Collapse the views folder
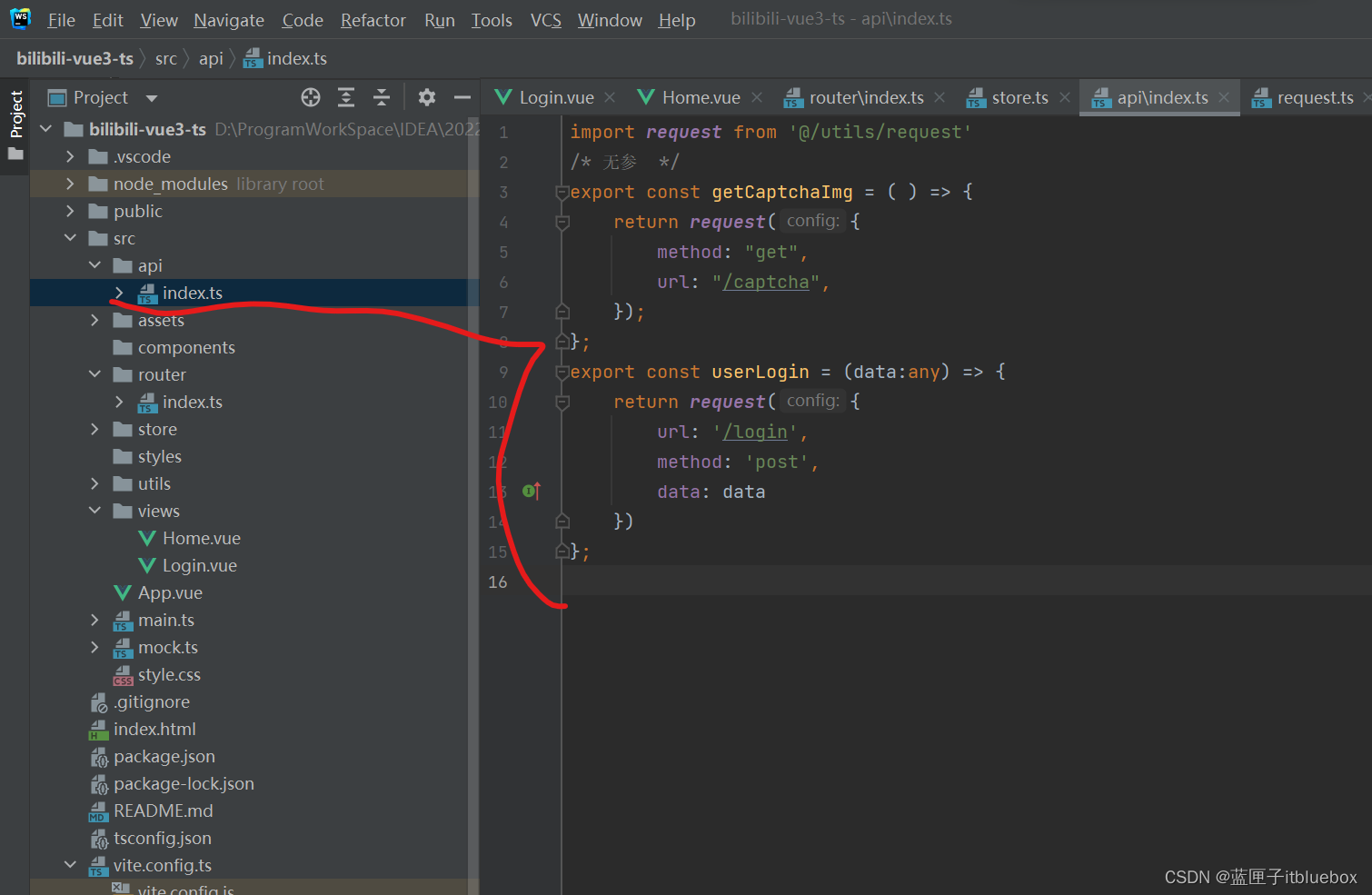Screen dimensions: 1372x895 pos(94,511)
